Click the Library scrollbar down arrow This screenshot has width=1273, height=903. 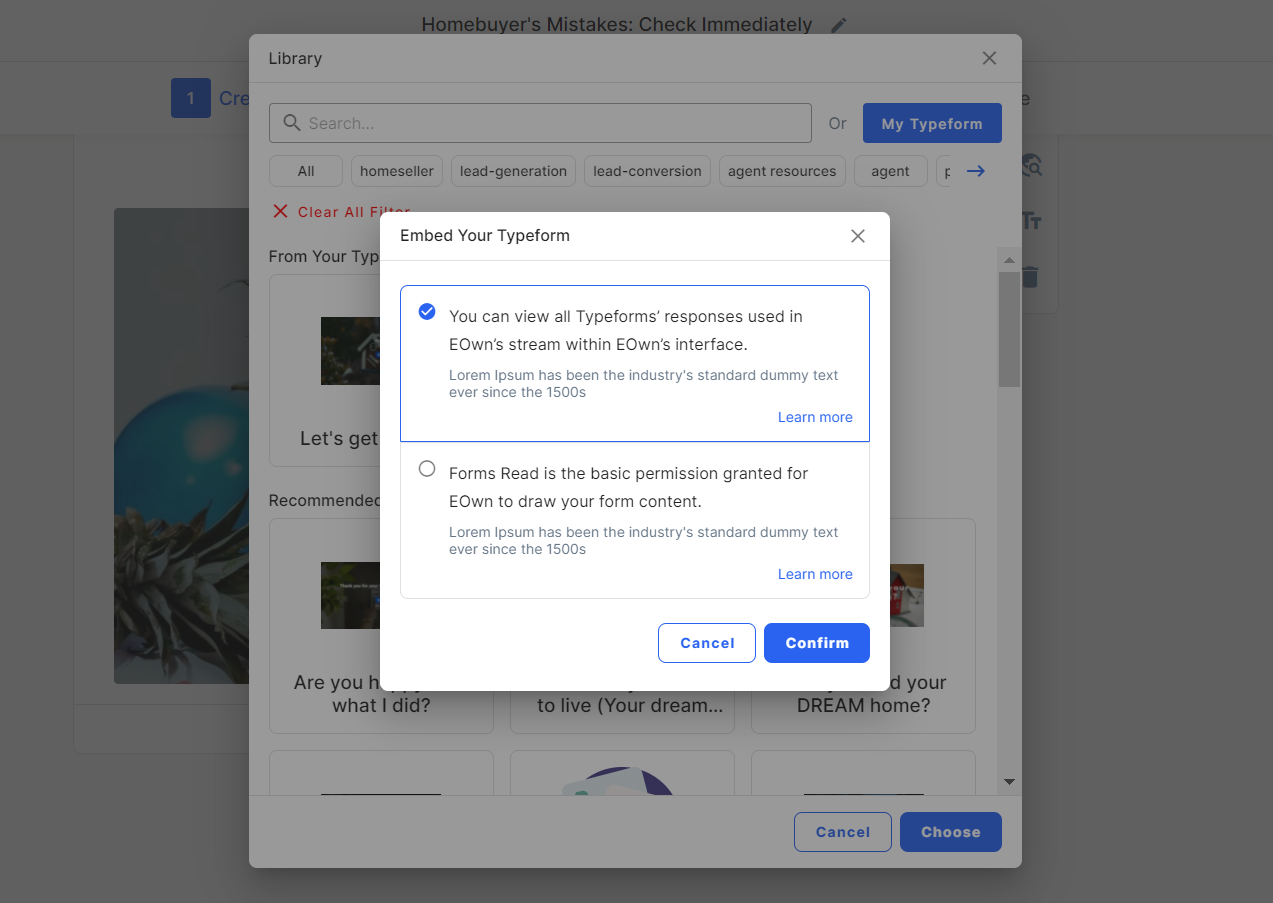tap(1009, 781)
